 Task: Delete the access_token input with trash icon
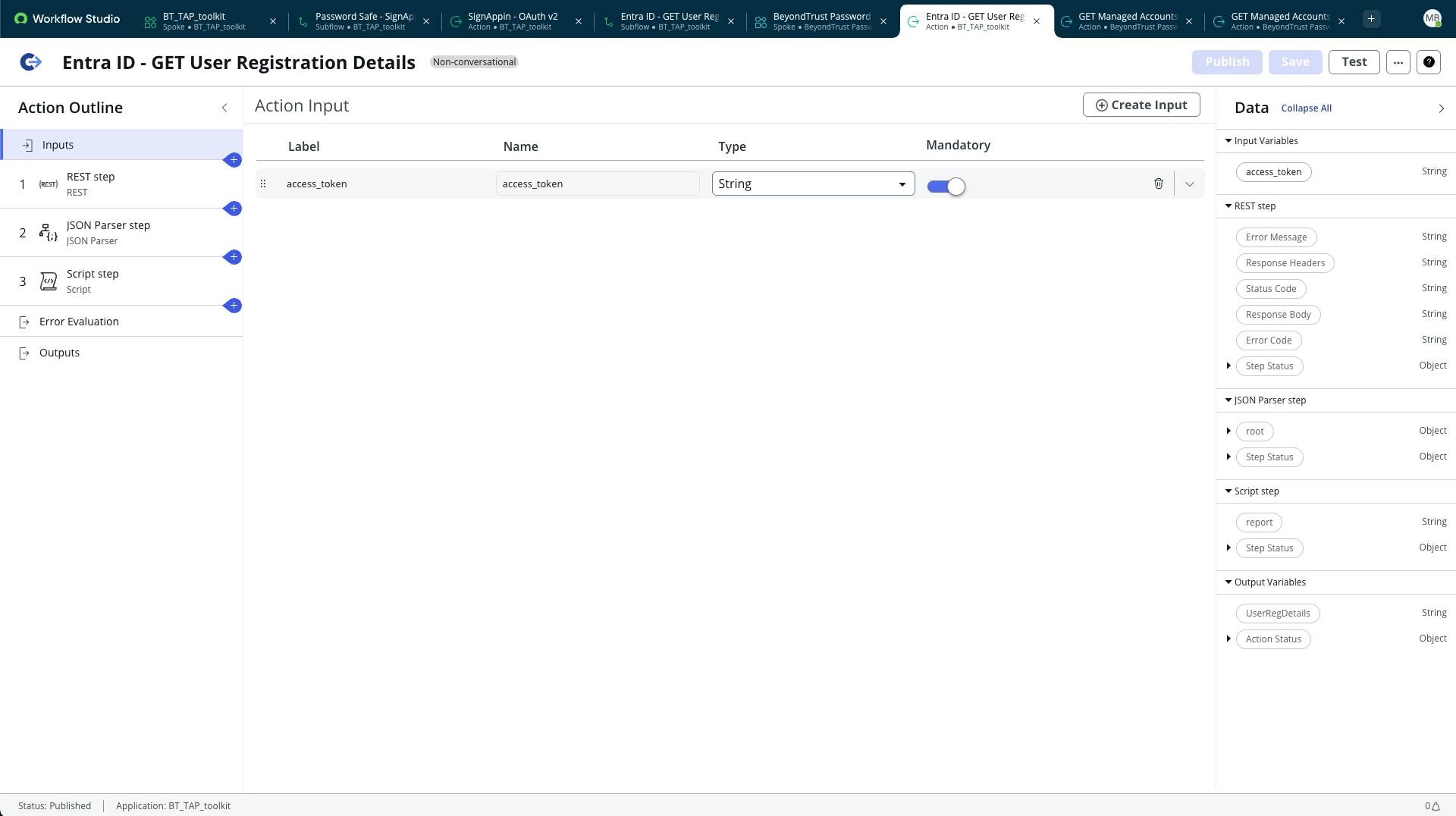1158,184
